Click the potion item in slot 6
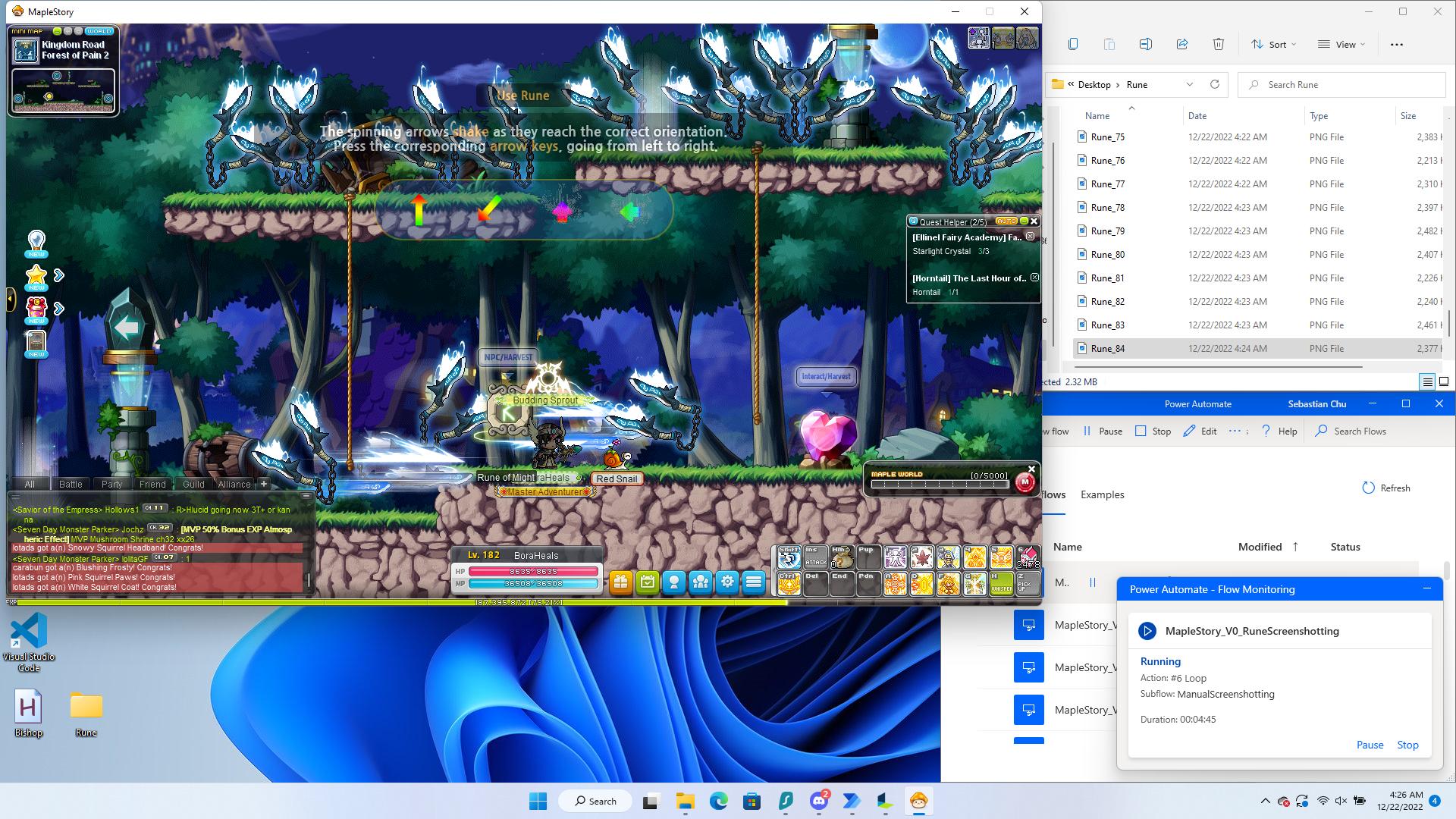 [1028, 557]
